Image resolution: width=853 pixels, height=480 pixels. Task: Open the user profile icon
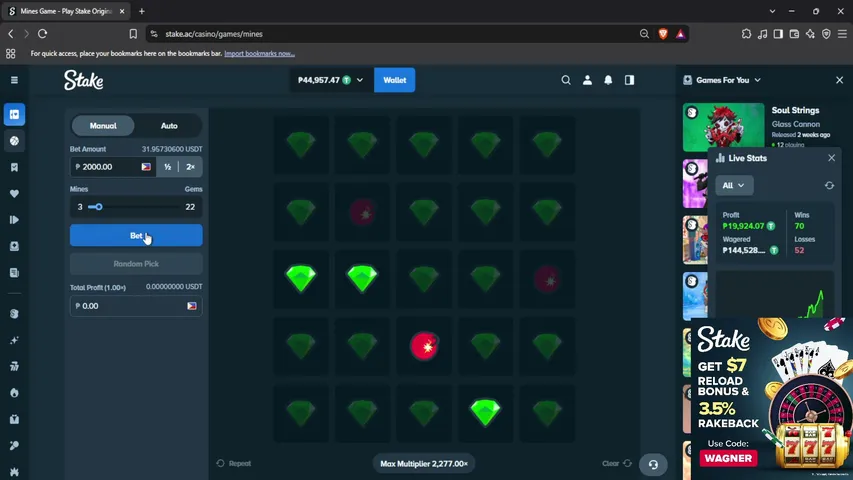587,80
